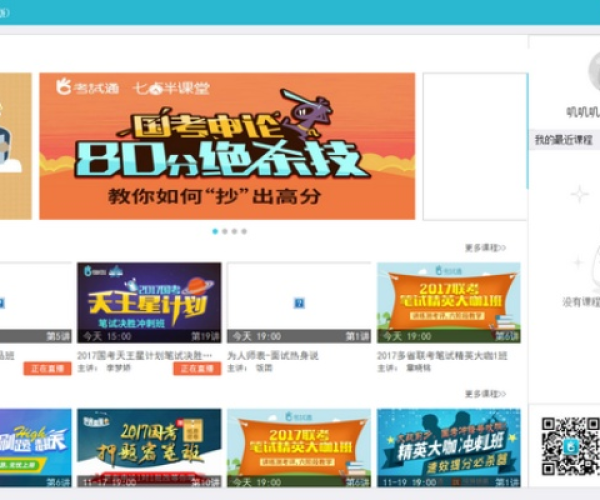
Task: Click the 七点半课堂 logo on the banner
Action: (x=171, y=88)
